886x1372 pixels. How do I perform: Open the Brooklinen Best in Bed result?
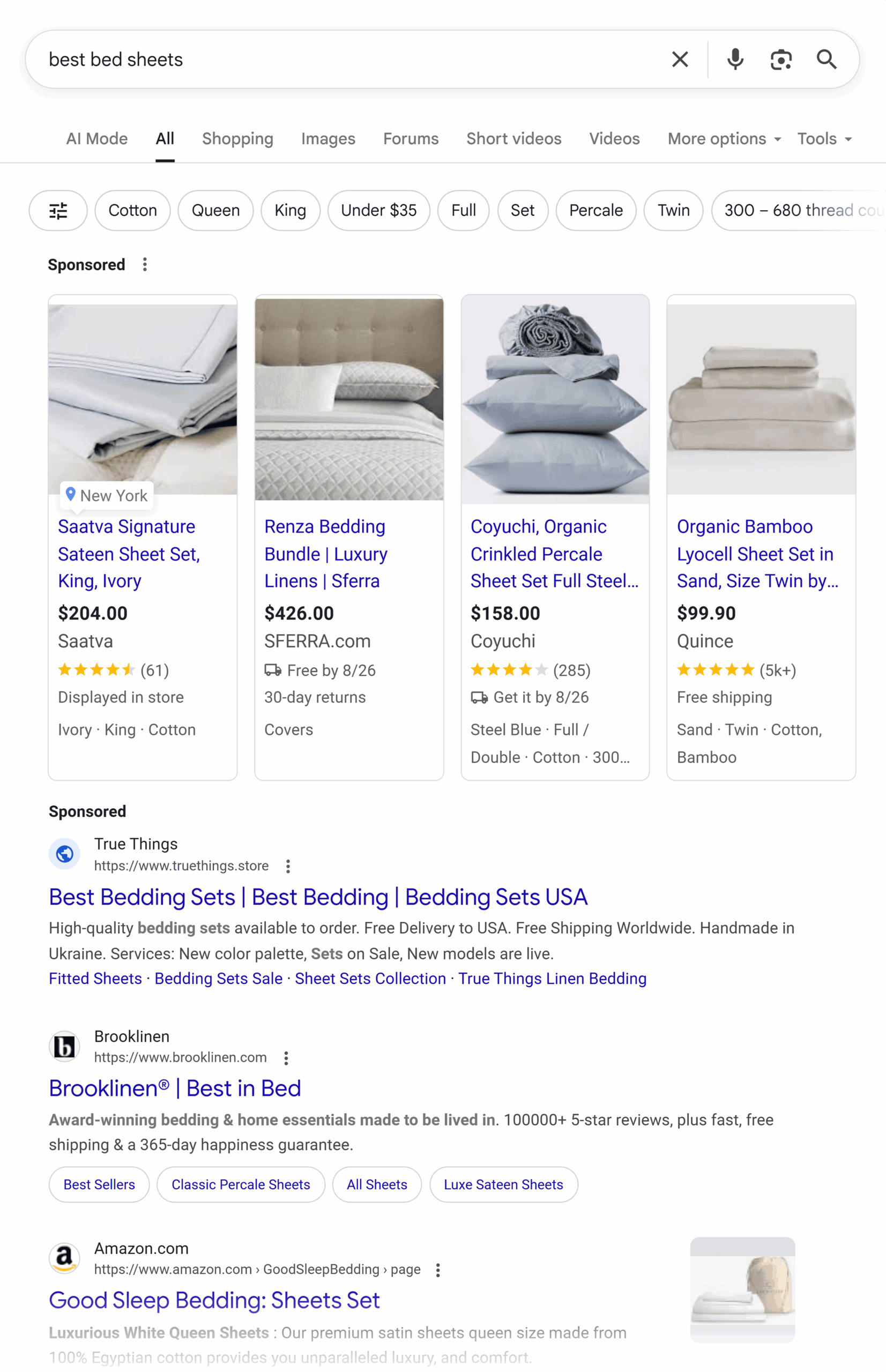click(x=175, y=1088)
